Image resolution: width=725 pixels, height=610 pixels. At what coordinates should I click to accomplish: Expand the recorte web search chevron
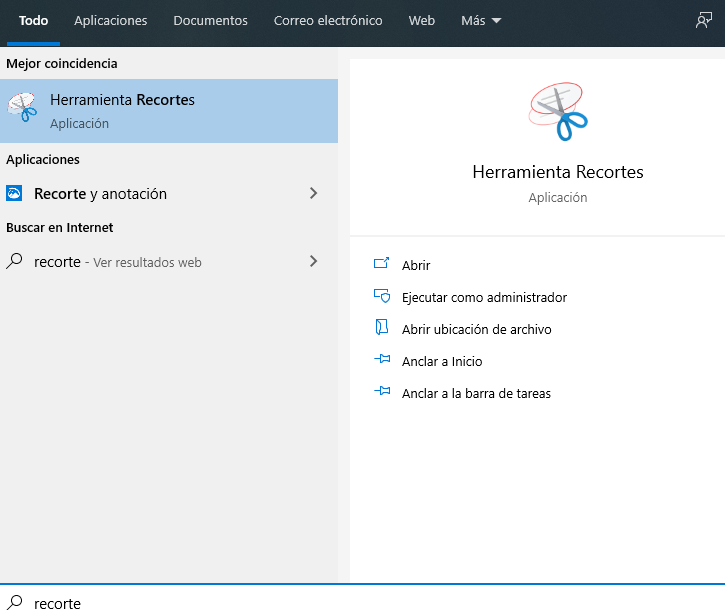[x=313, y=261]
